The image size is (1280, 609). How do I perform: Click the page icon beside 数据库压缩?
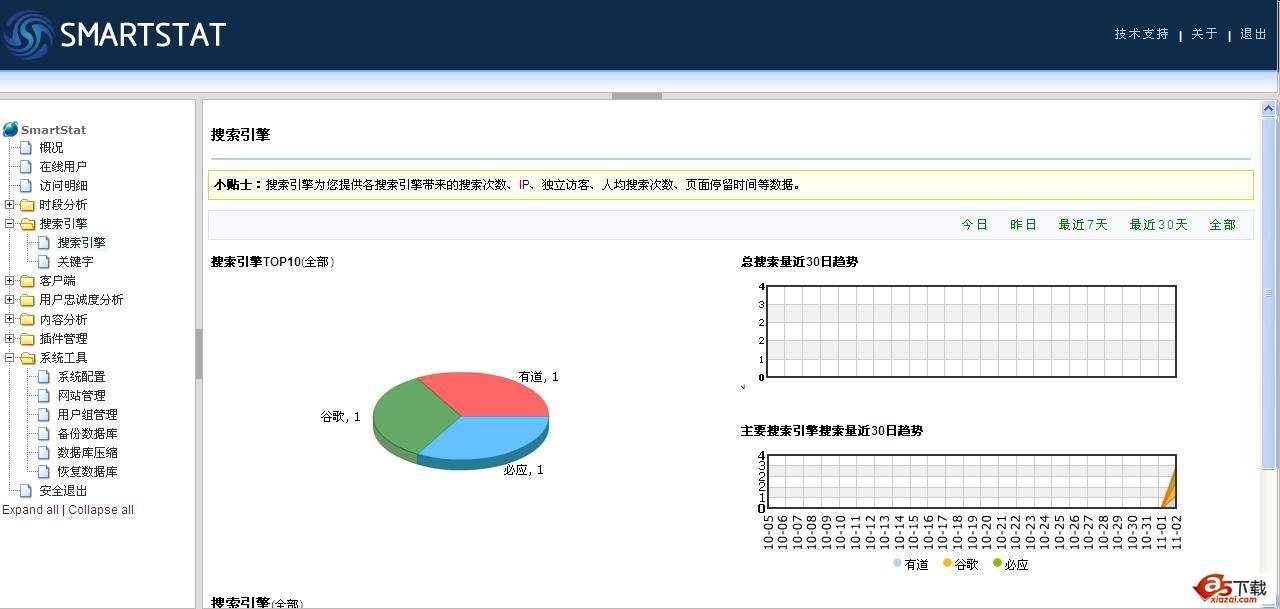[45, 453]
